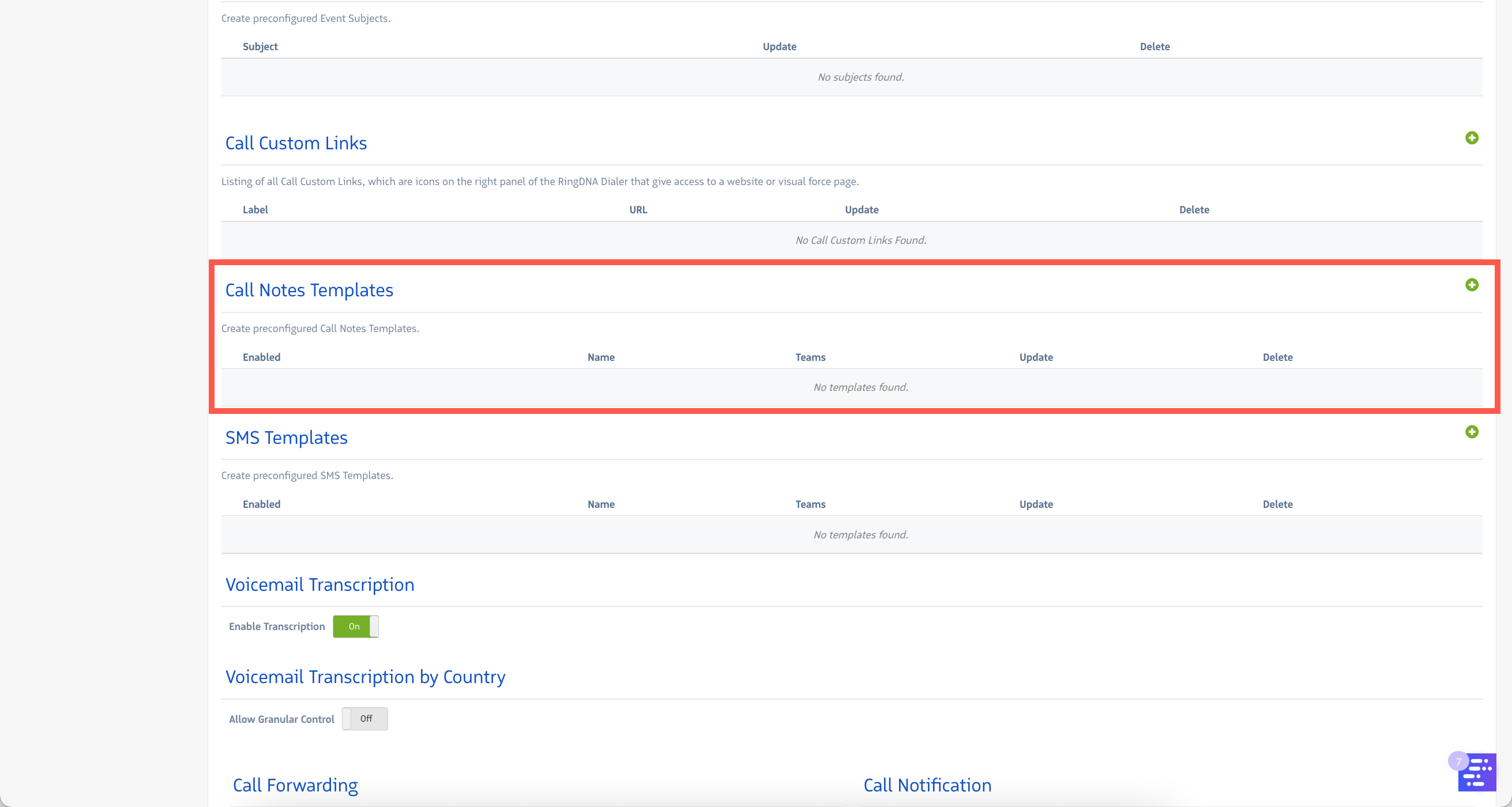This screenshot has width=1512, height=807.
Task: Turn off Enable Transcription toggle
Action: click(356, 626)
